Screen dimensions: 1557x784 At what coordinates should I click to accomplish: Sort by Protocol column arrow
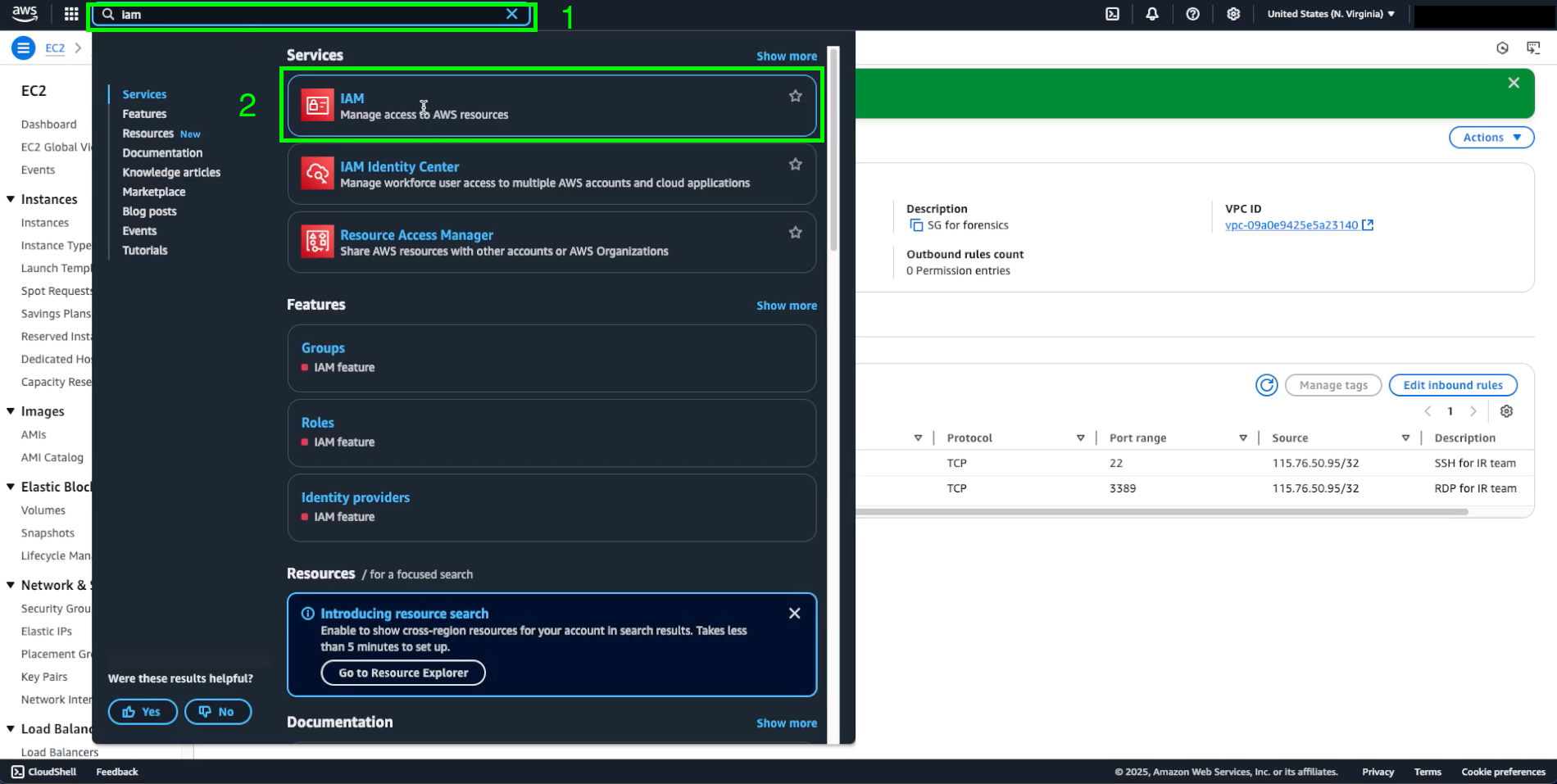coord(1081,438)
